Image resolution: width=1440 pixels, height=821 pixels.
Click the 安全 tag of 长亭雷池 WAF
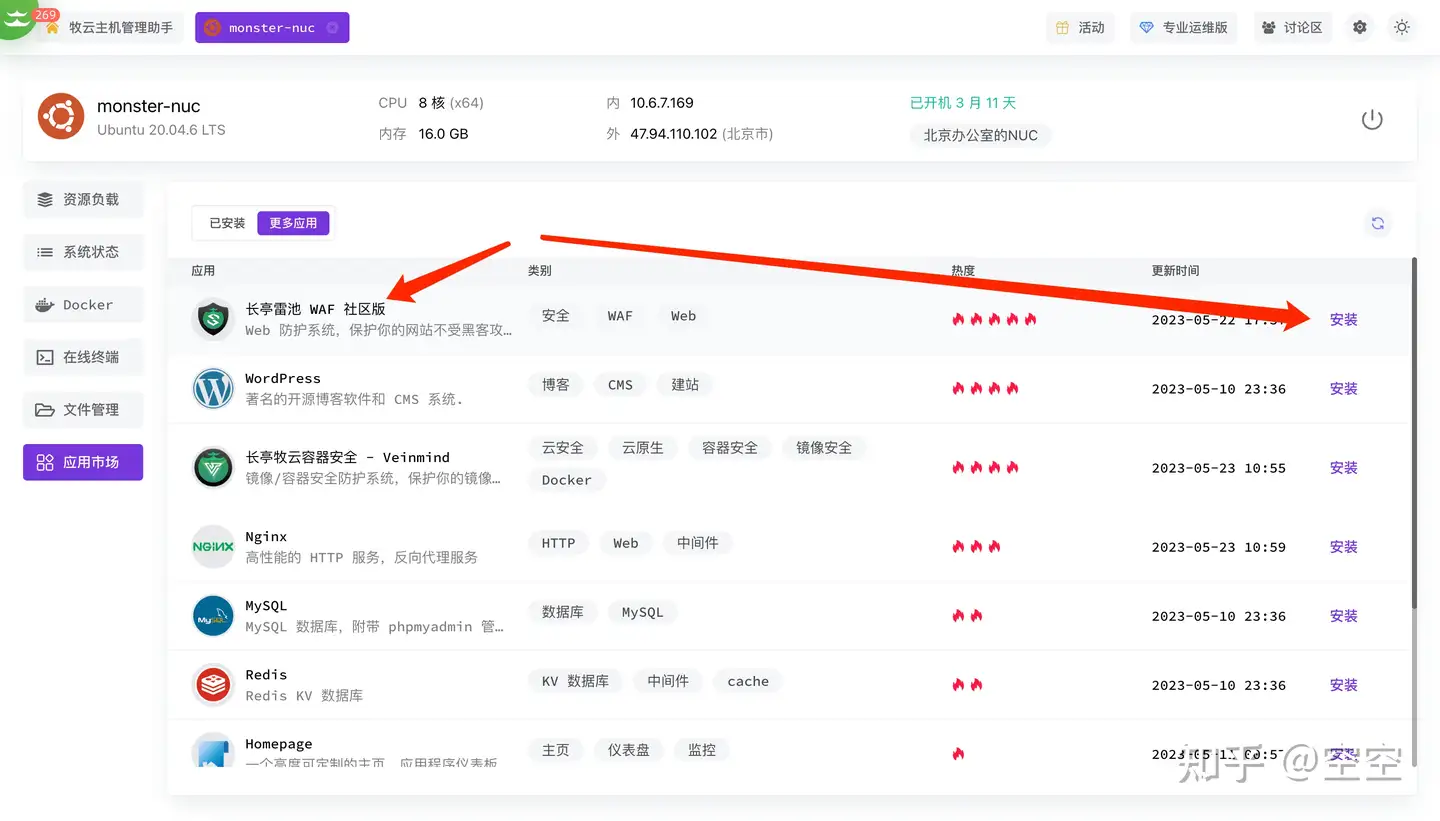tap(556, 316)
